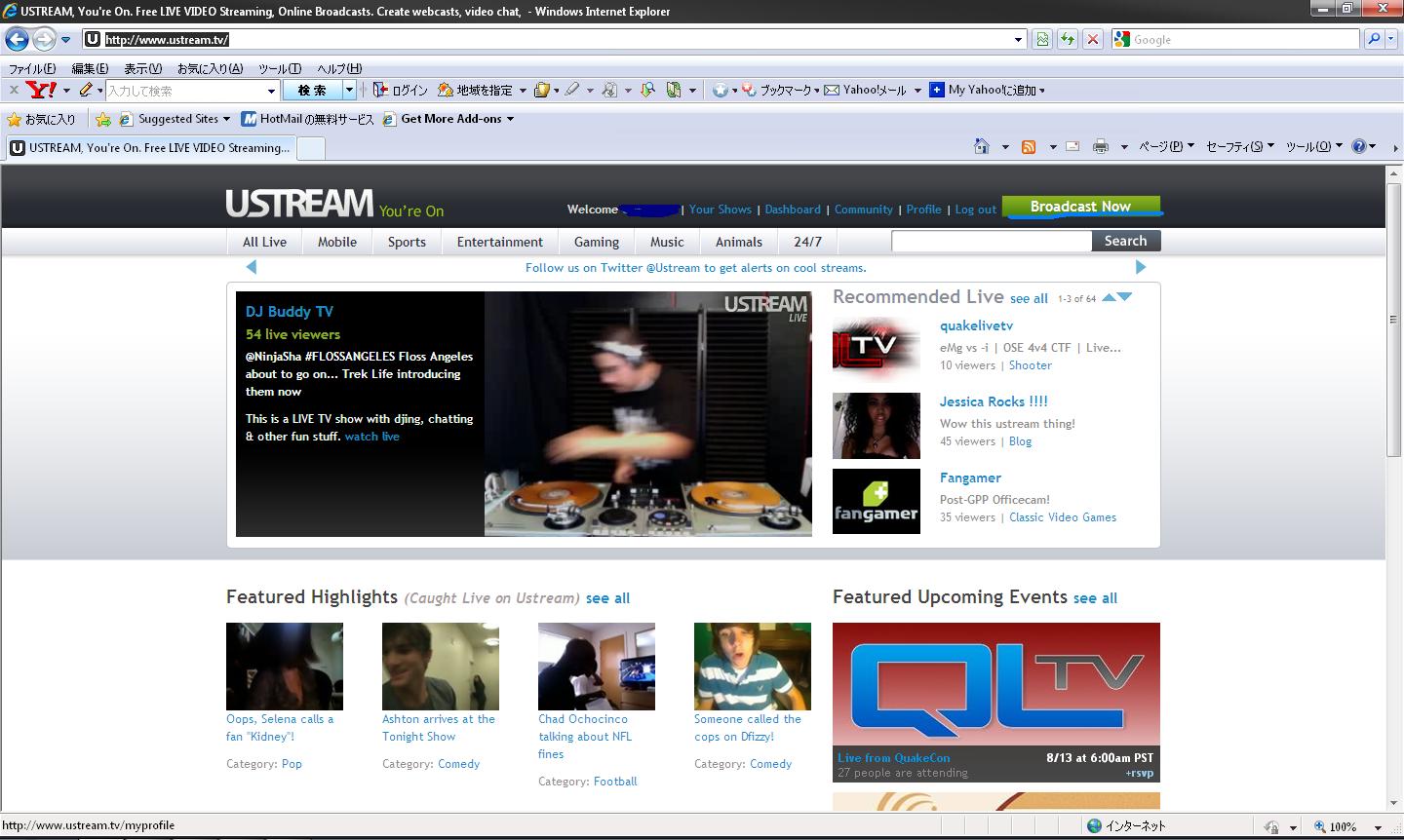Open the quakelivetv QLTV thumbnail
This screenshot has height=840, width=1404.
point(877,350)
